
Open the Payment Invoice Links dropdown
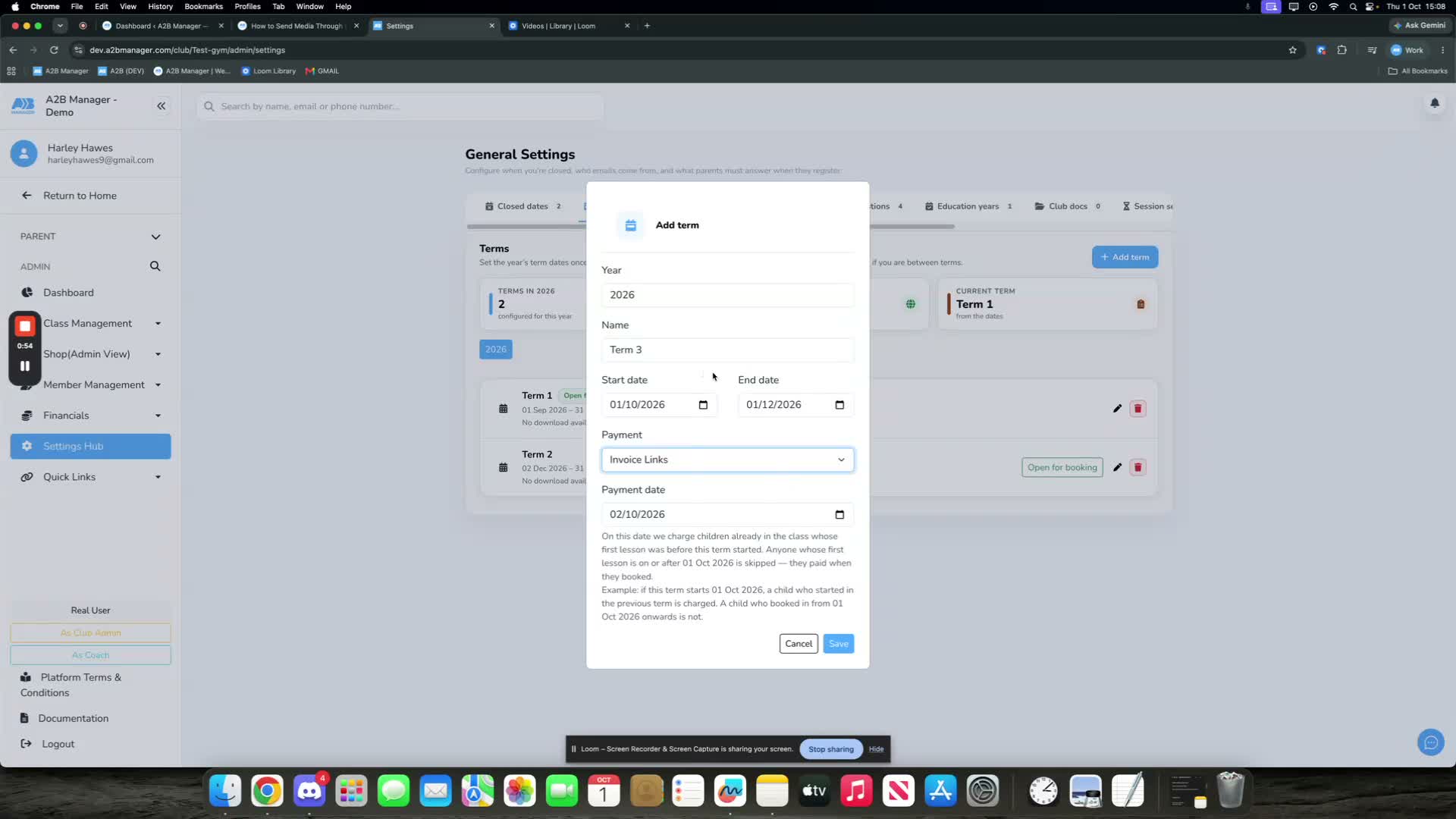point(727,460)
